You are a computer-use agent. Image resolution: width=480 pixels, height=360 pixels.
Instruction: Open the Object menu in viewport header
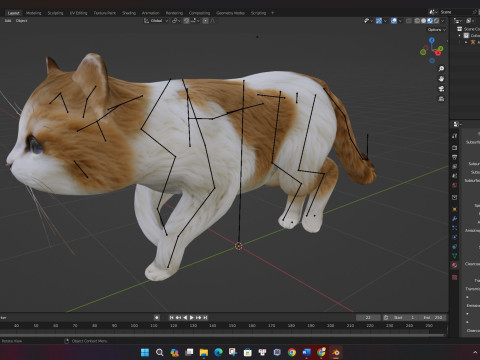pyautogui.click(x=21, y=21)
